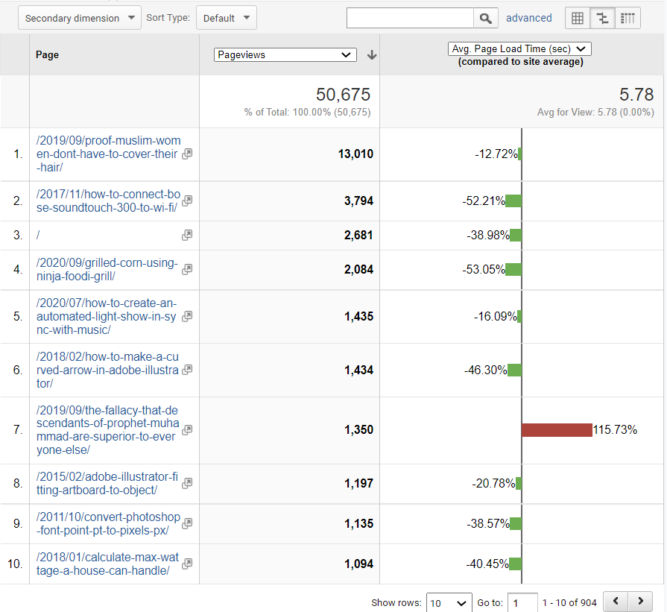This screenshot has width=667, height=612.
Task: Click the -38.57% load time value
Action: pyautogui.click(x=488, y=524)
